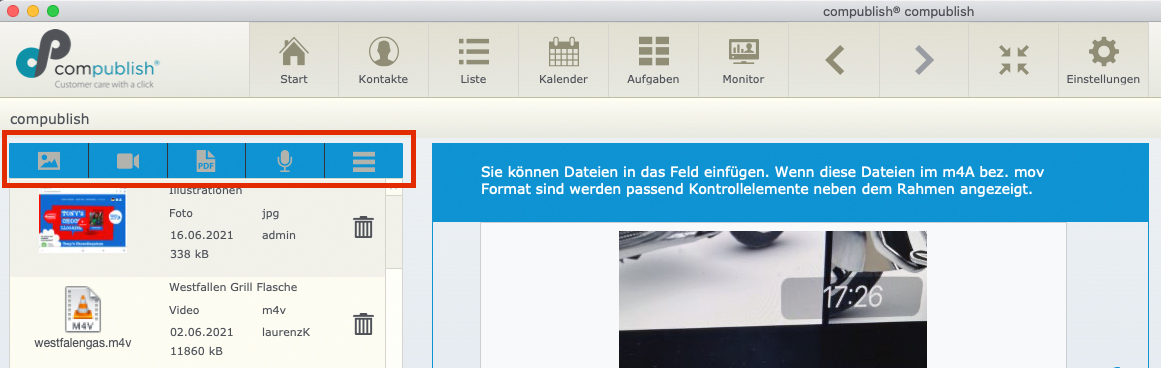This screenshot has height=368, width=1161.
Task: Delete the Illustrationen jpg entry
Action: coord(363,226)
